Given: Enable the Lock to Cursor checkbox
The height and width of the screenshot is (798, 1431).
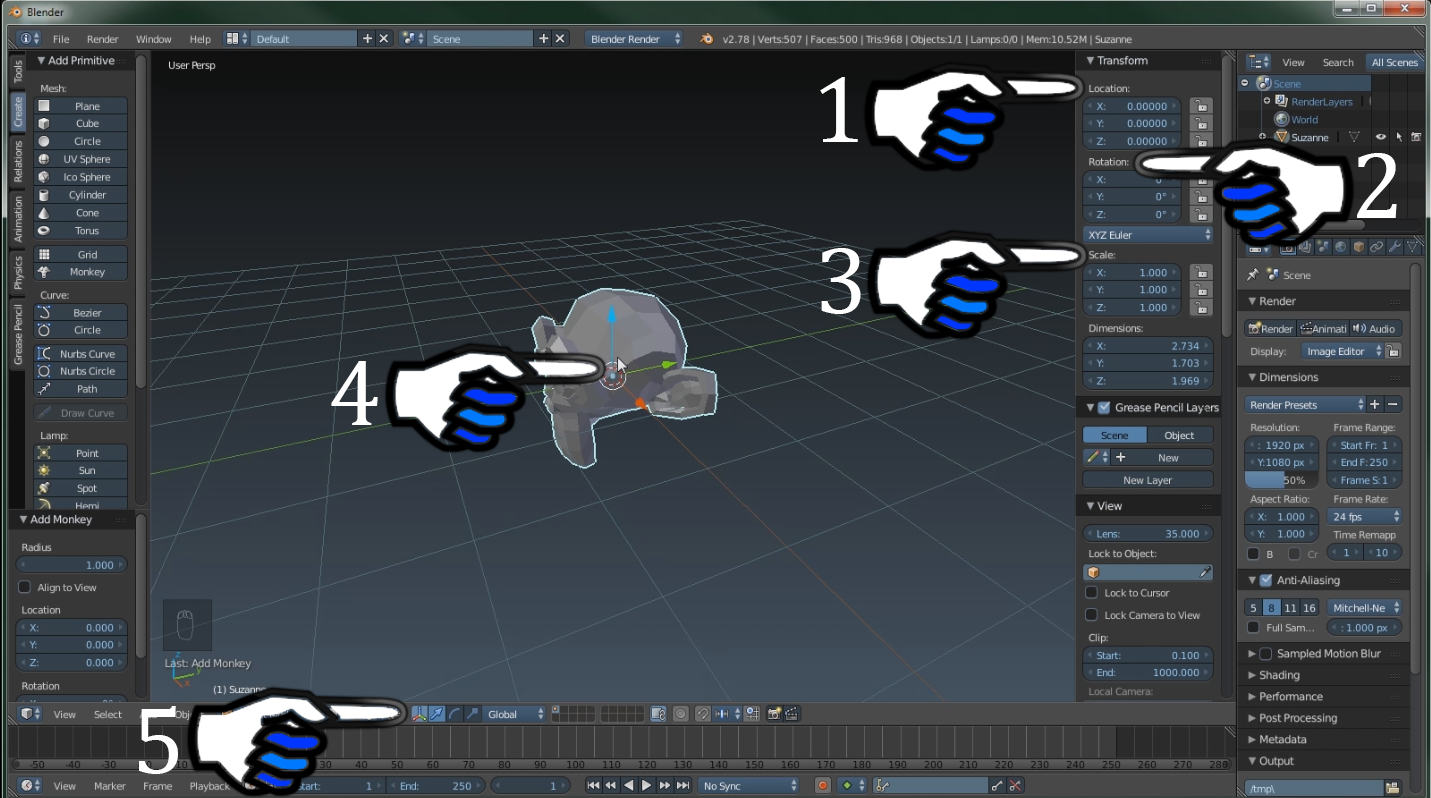Looking at the screenshot, I should click(x=1092, y=593).
